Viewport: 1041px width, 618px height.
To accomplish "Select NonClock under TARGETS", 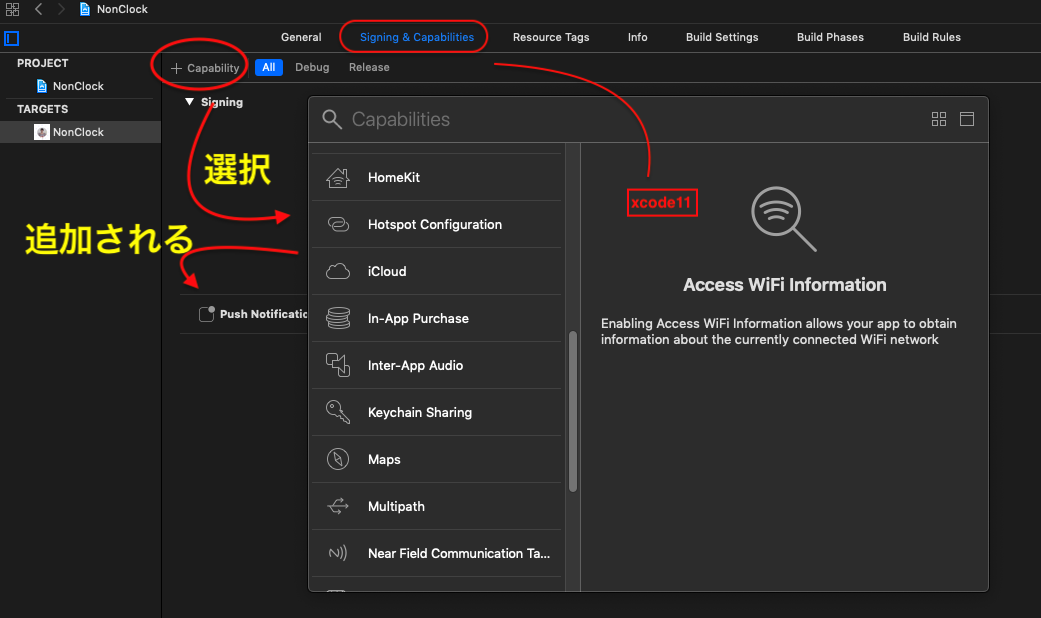I will (x=80, y=132).
